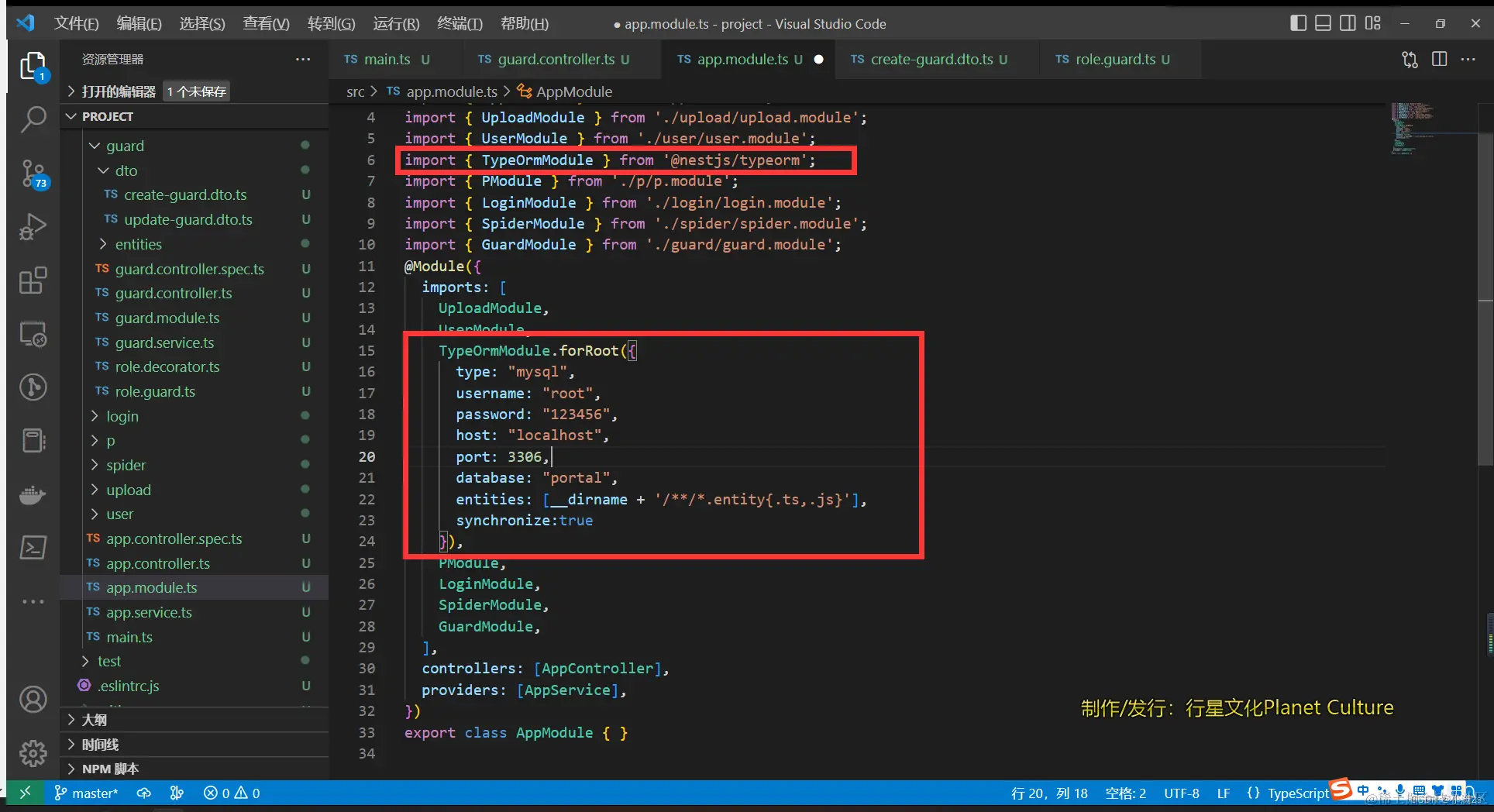The width and height of the screenshot is (1494, 812).
Task: Click the master* branch button
Action: (x=87, y=793)
